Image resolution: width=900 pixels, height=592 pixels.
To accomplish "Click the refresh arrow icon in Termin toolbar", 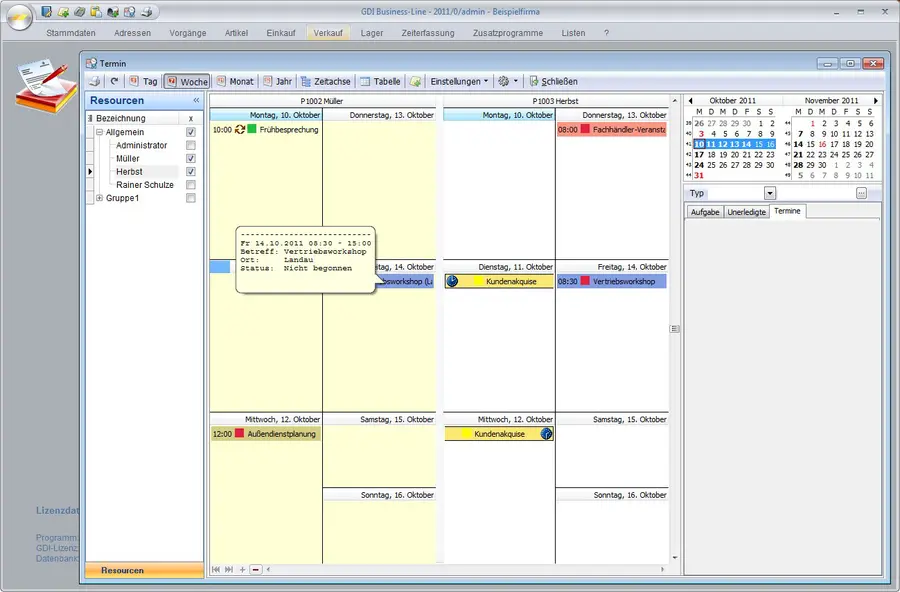I will click(114, 81).
